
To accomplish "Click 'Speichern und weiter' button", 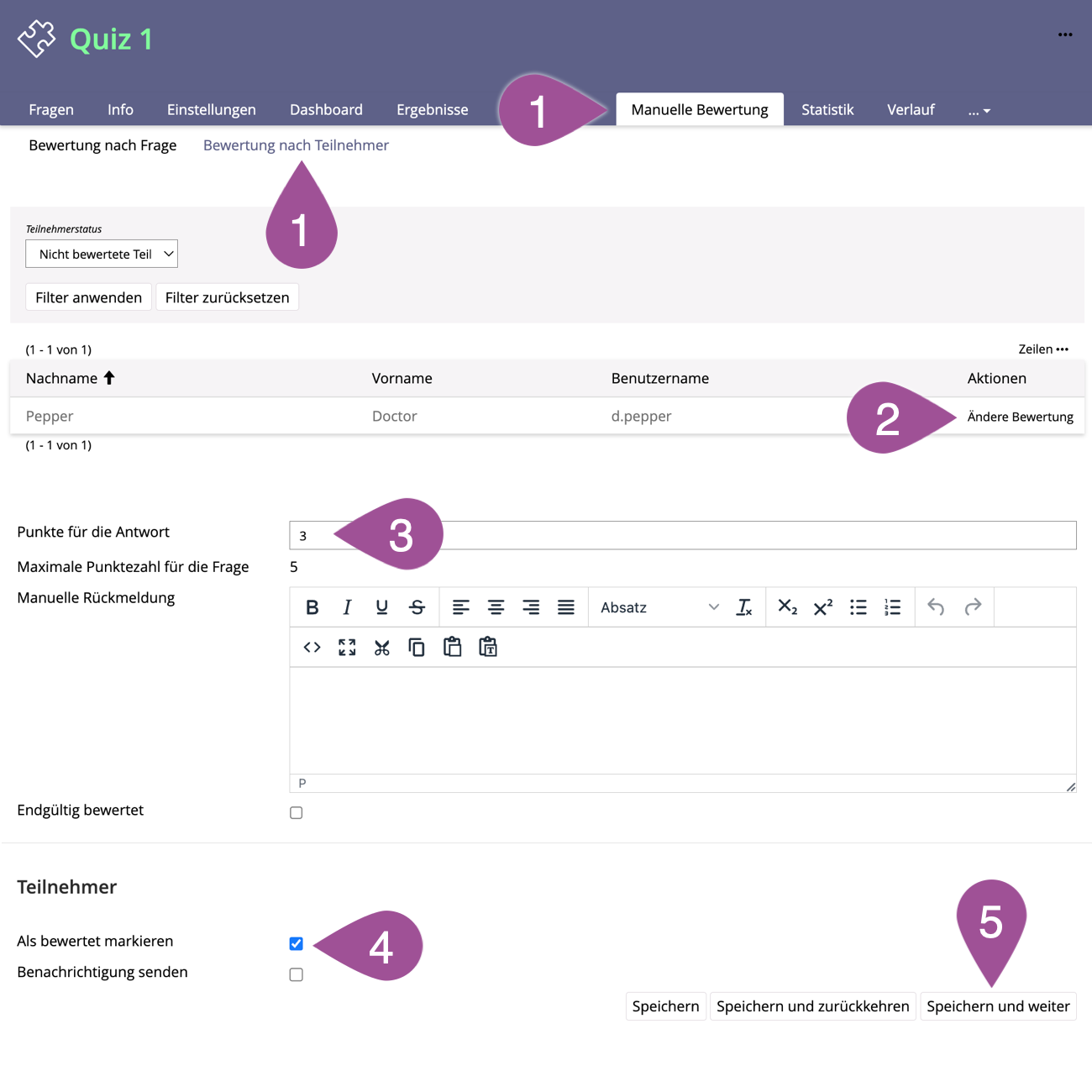I will point(997,1006).
